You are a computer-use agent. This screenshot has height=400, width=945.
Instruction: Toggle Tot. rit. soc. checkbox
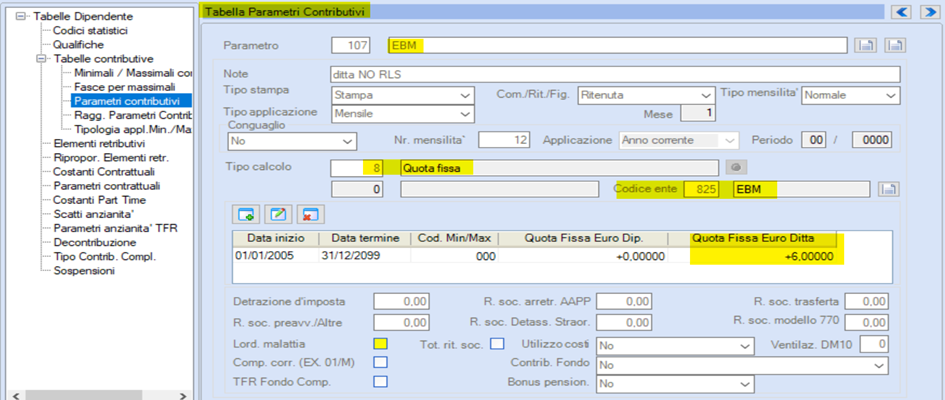[497, 344]
